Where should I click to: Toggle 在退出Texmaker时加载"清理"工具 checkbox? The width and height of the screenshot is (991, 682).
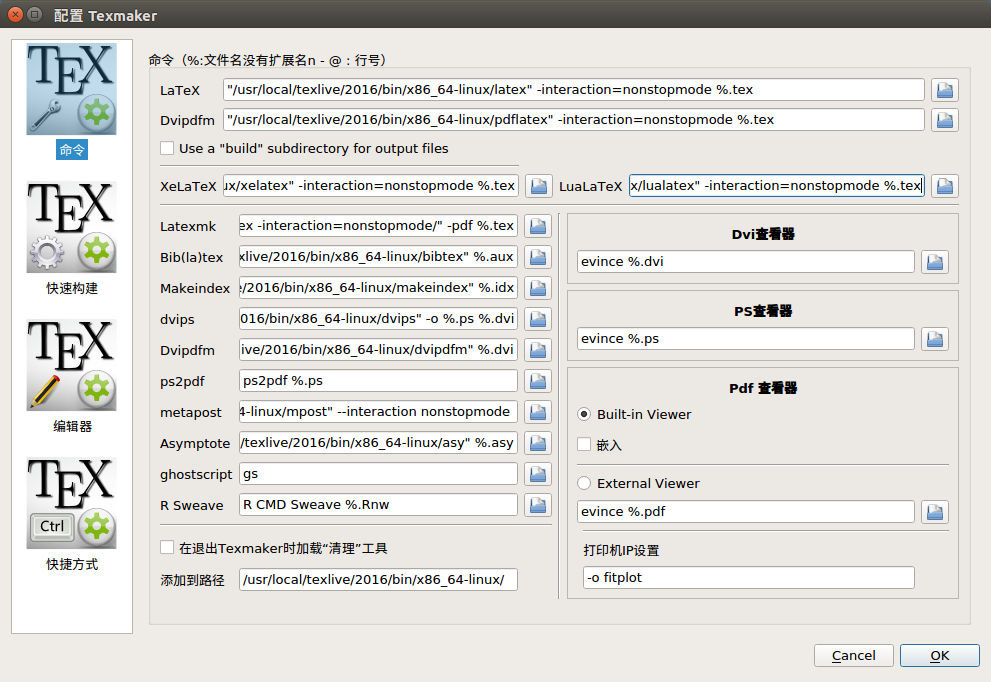tap(167, 547)
